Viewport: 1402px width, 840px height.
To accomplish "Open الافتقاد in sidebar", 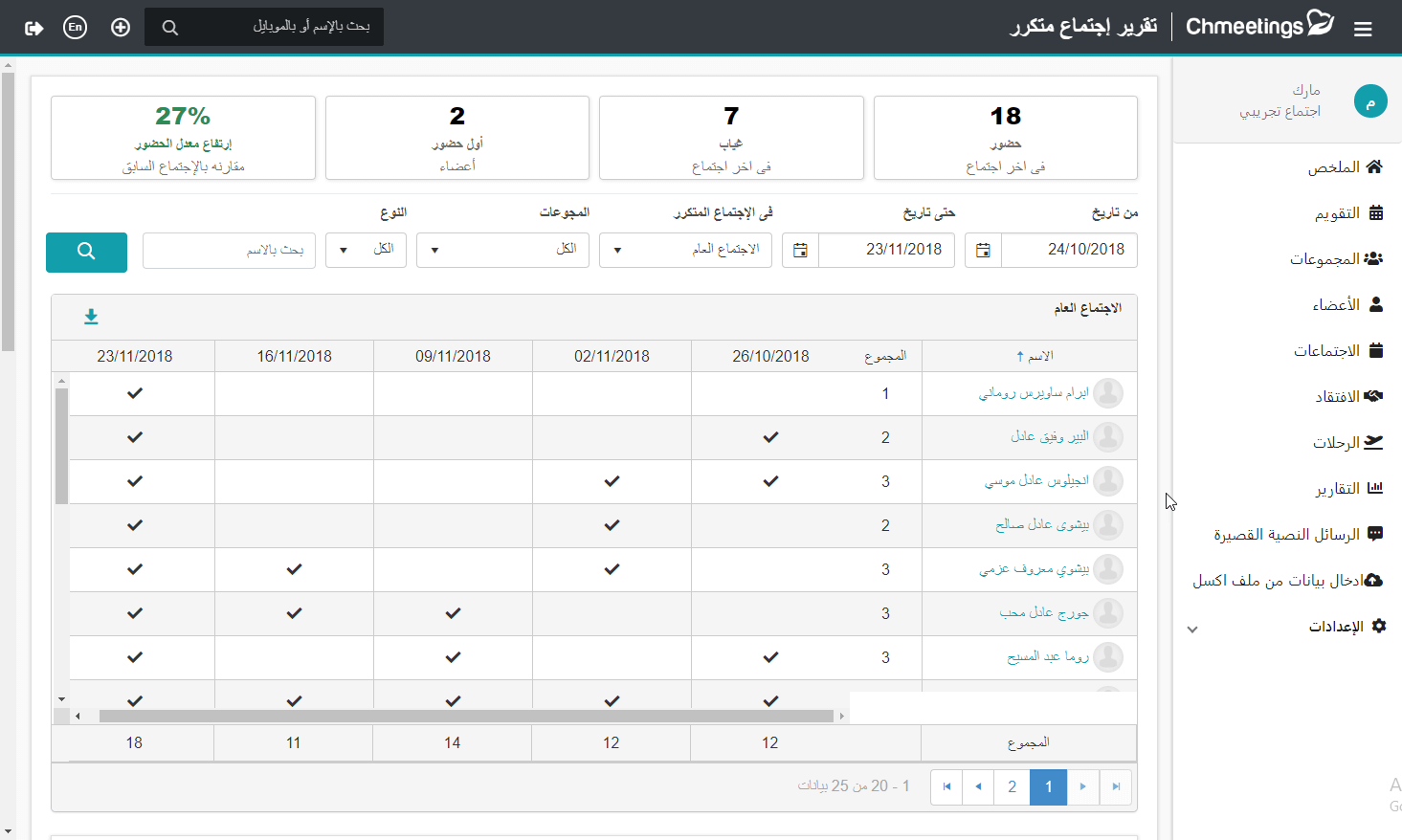I will coord(1348,397).
